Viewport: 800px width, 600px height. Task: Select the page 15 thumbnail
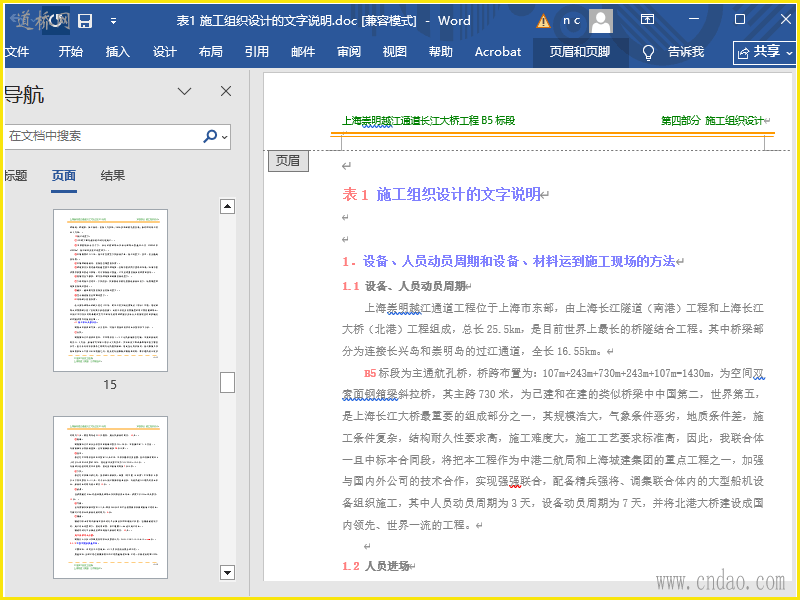pos(110,290)
